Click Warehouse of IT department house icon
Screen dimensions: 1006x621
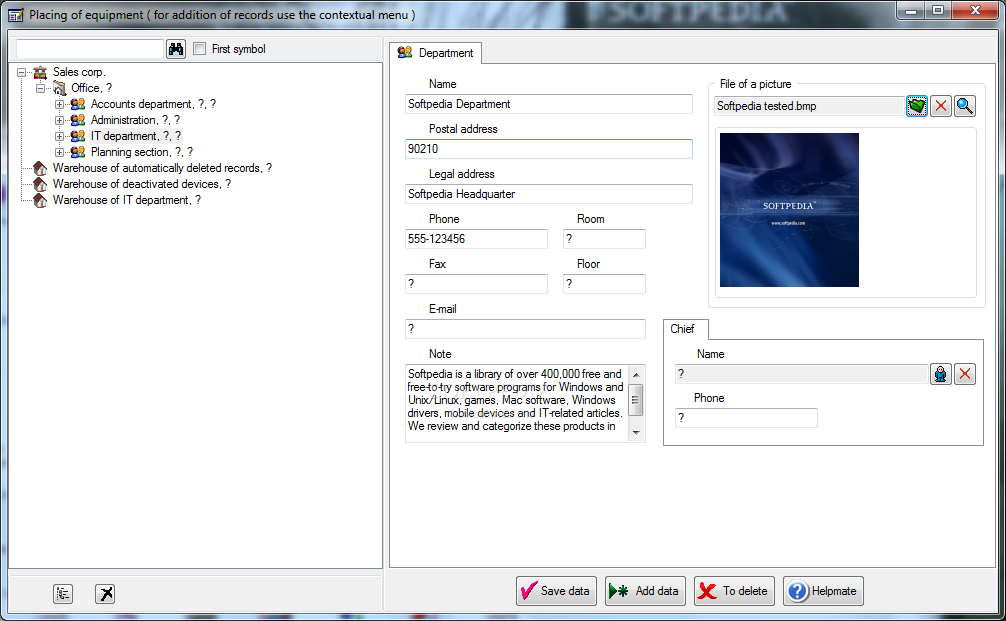point(40,200)
